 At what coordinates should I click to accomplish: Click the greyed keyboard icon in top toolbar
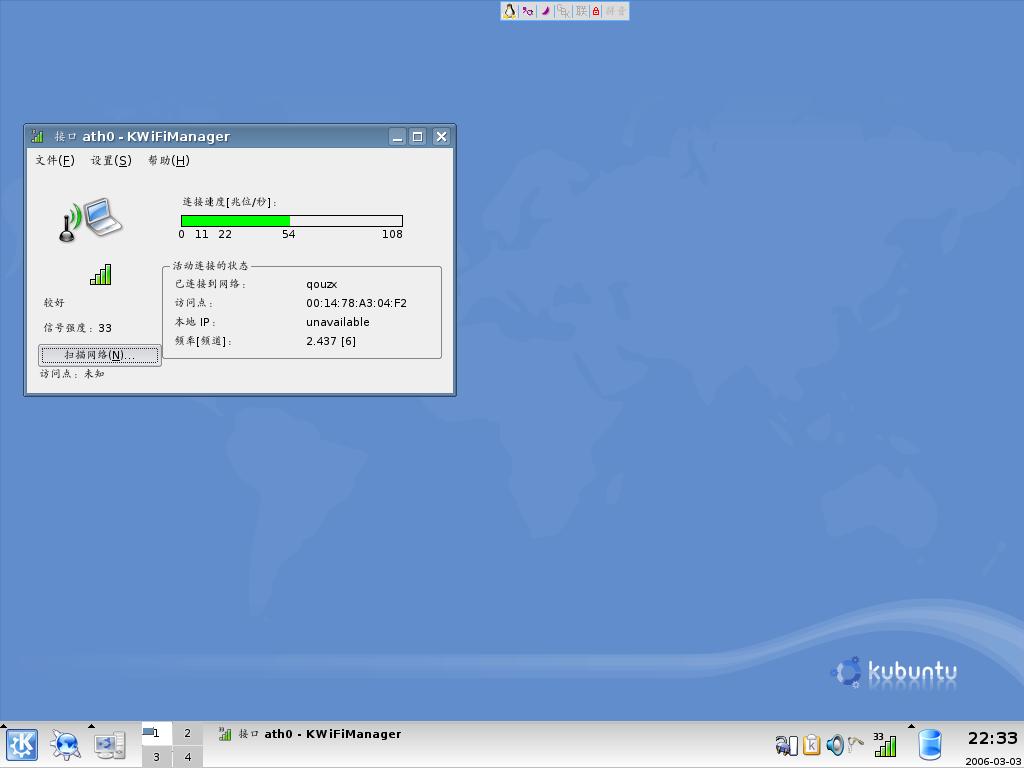pos(563,11)
